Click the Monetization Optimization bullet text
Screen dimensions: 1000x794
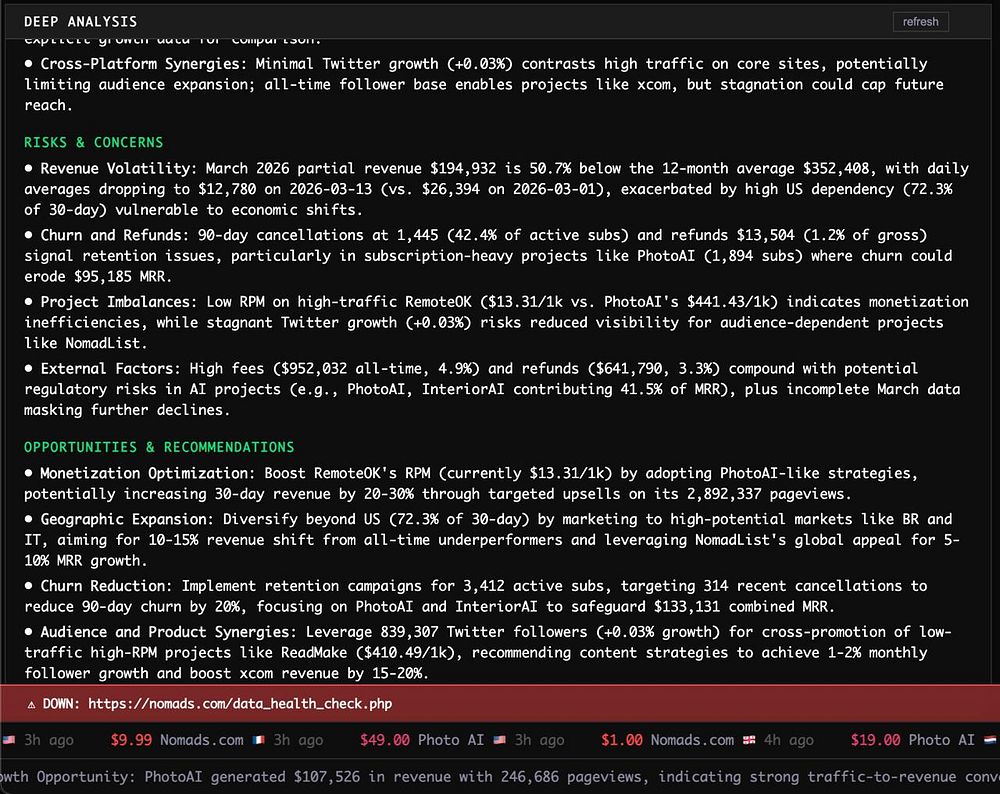[x=471, y=483]
